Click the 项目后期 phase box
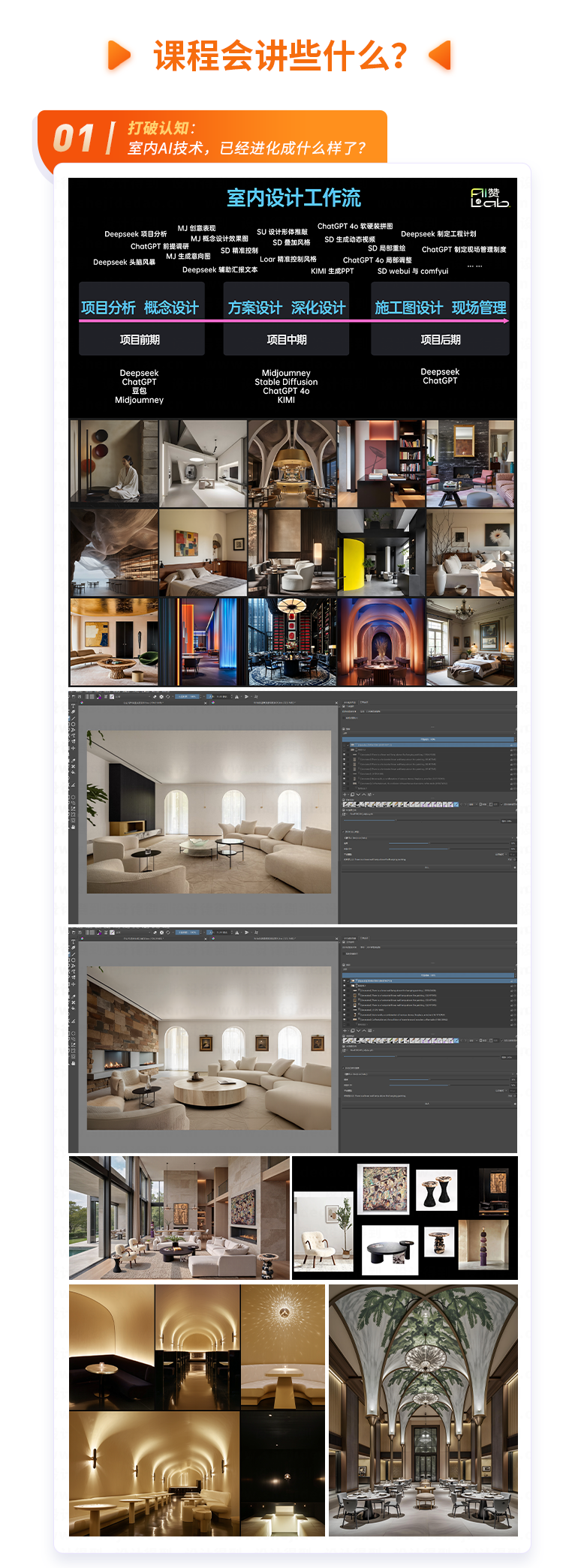 pos(440,340)
